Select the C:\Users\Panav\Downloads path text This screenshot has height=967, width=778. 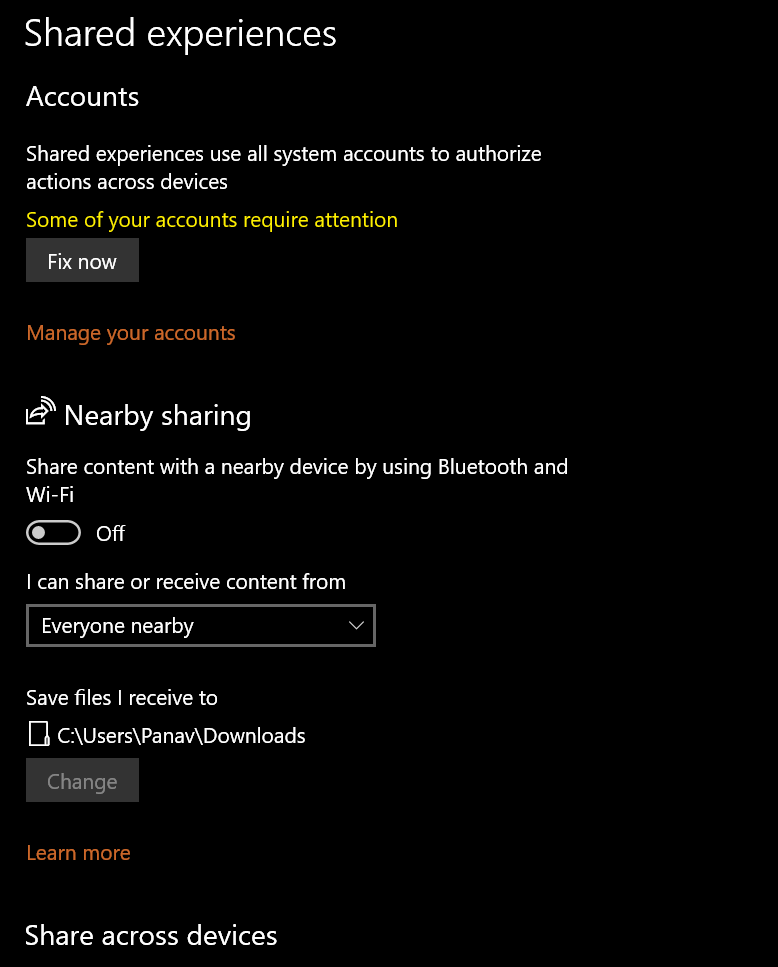(x=181, y=736)
